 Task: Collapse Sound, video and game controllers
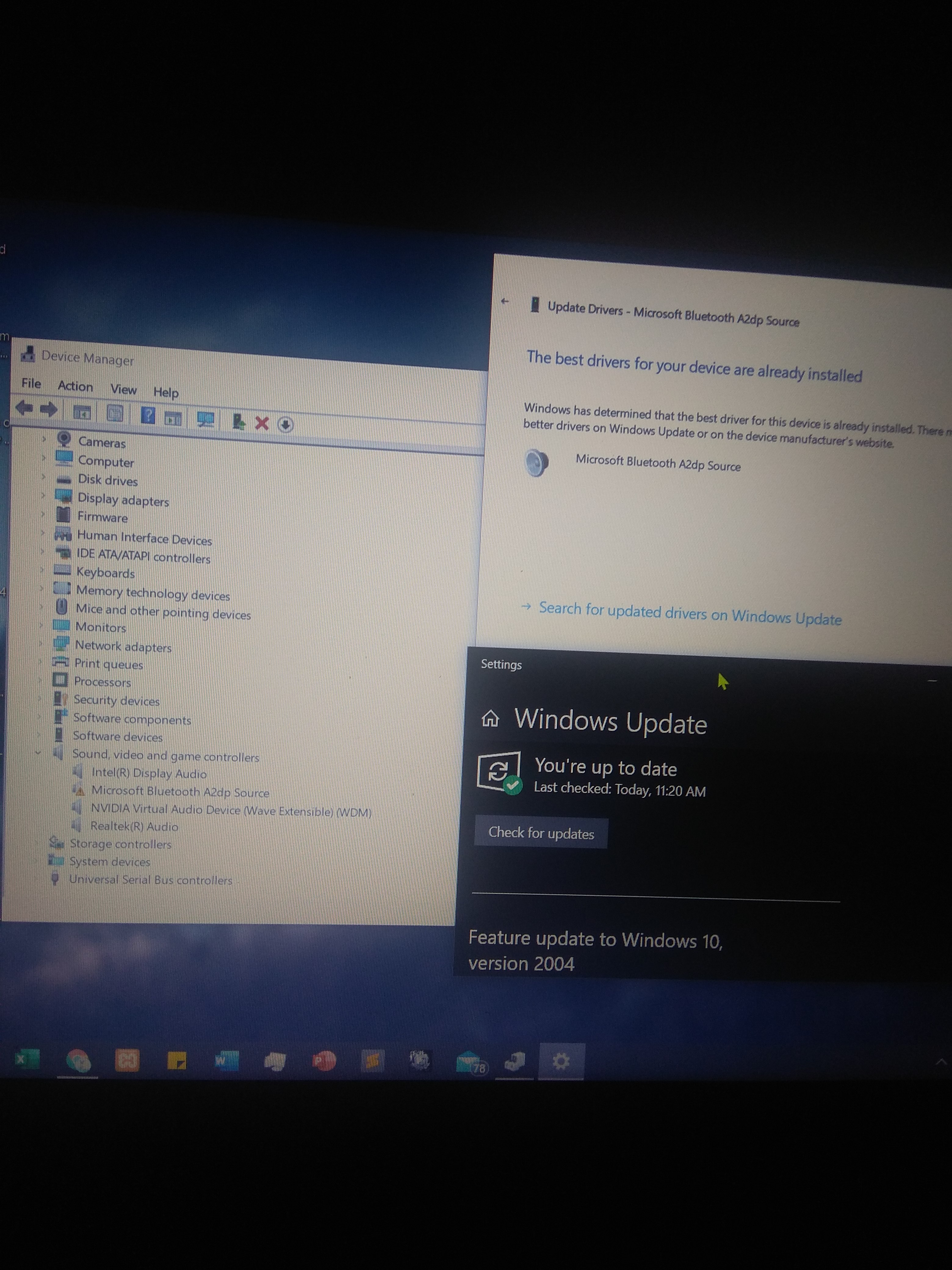pos(38,753)
